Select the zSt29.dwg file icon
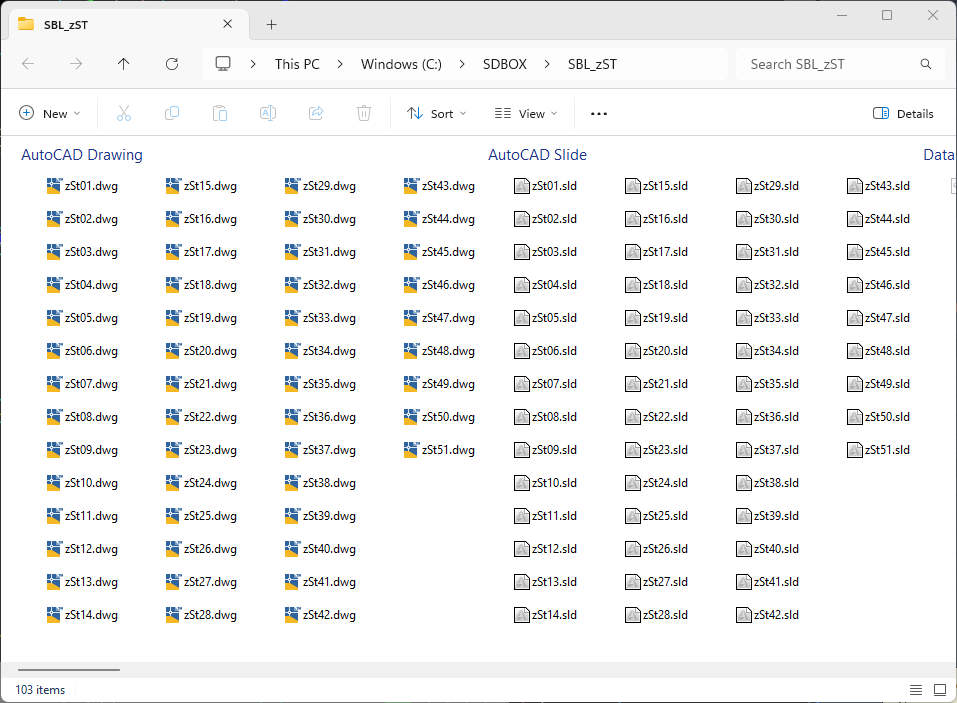Screen dimensions: 957x703 pos(293,186)
